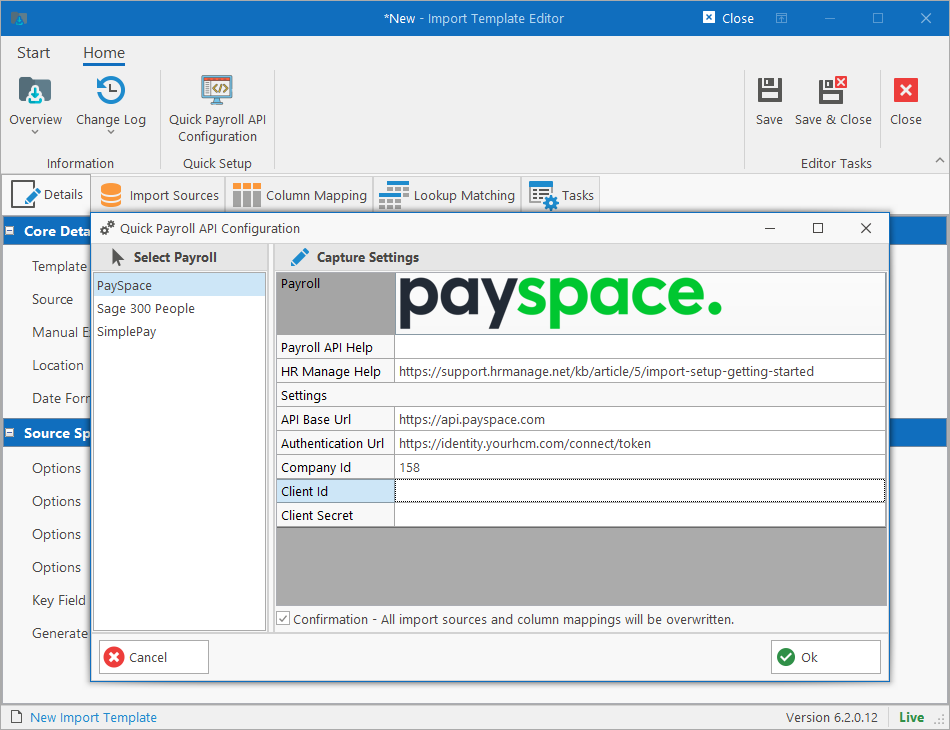Open the Lookup Matching tab
Image resolution: width=950 pixels, height=730 pixels.
(x=447, y=194)
